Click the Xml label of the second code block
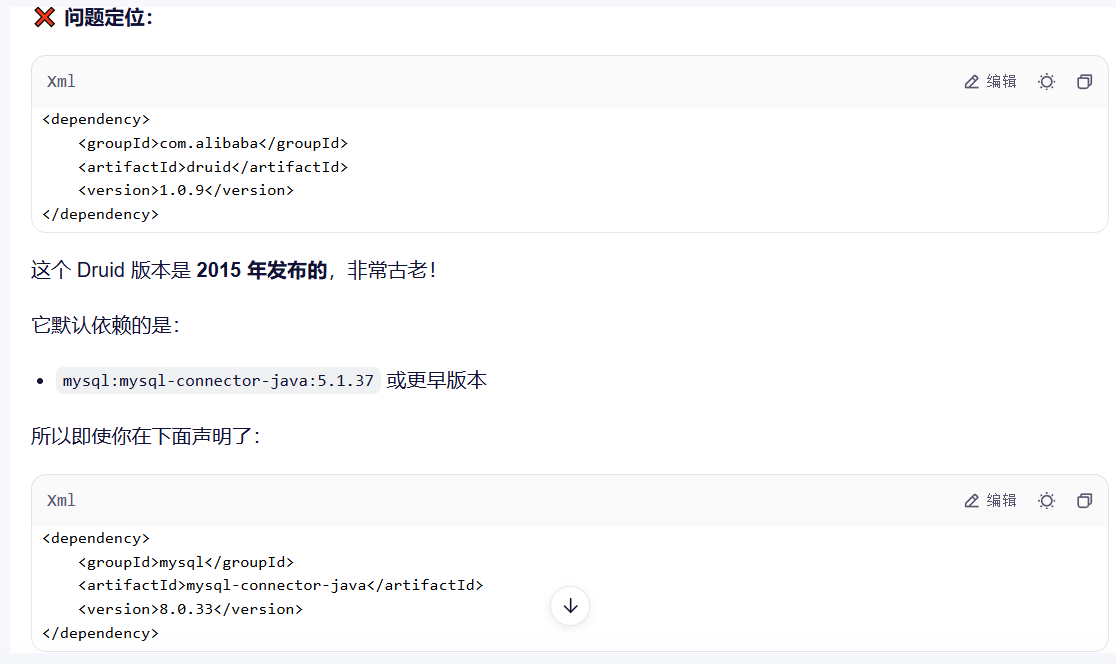Image resolution: width=1116 pixels, height=664 pixels. click(x=61, y=501)
